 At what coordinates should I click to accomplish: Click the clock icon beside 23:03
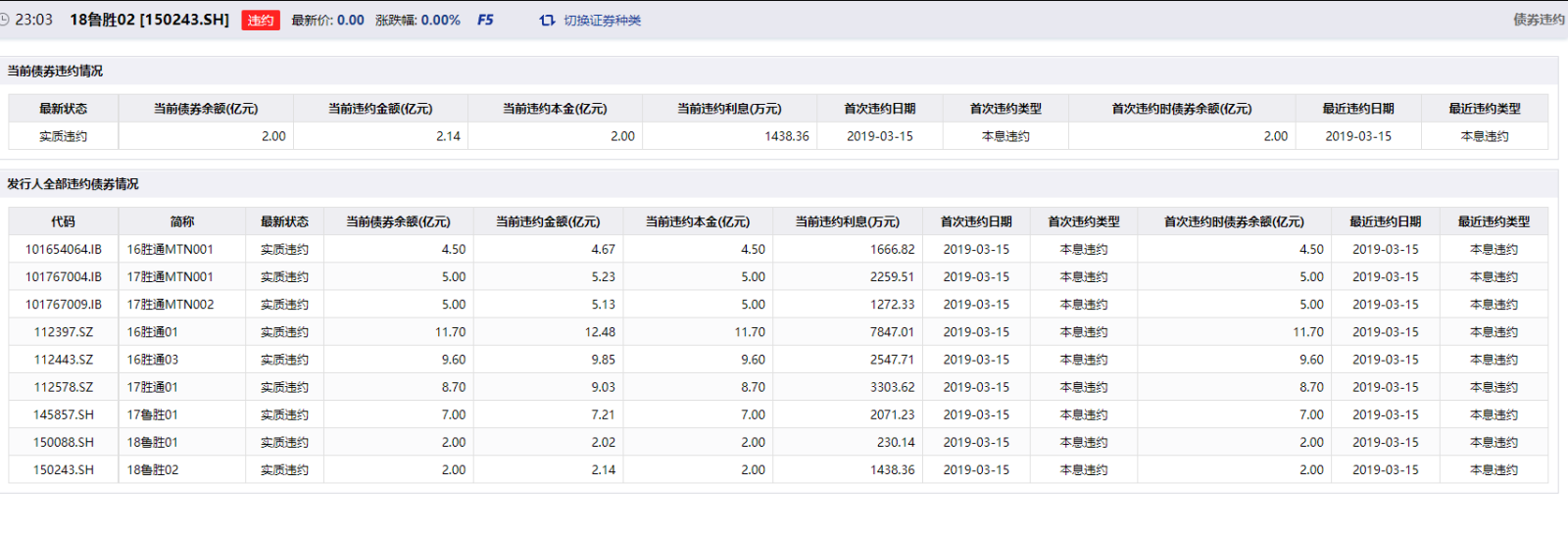pos(4,20)
